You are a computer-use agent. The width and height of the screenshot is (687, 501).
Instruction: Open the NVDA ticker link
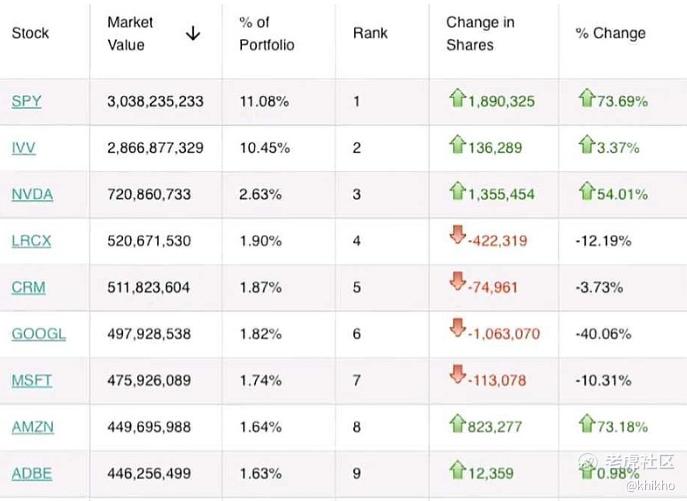[x=32, y=194]
